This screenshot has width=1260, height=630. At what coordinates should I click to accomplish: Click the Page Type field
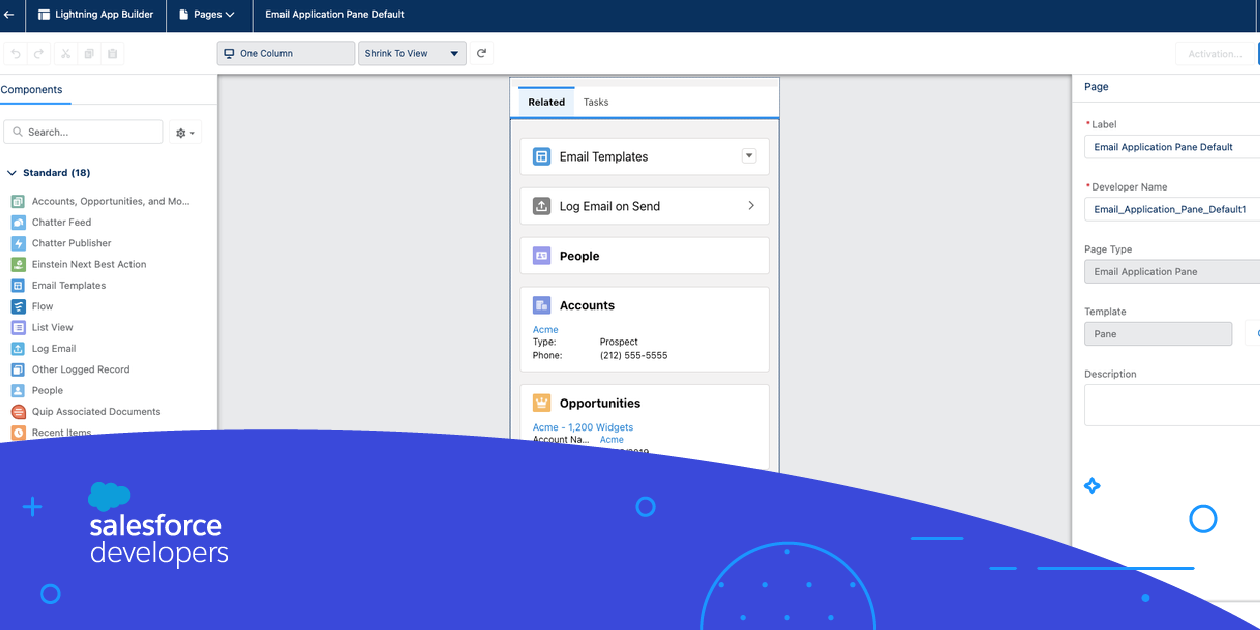1171,271
